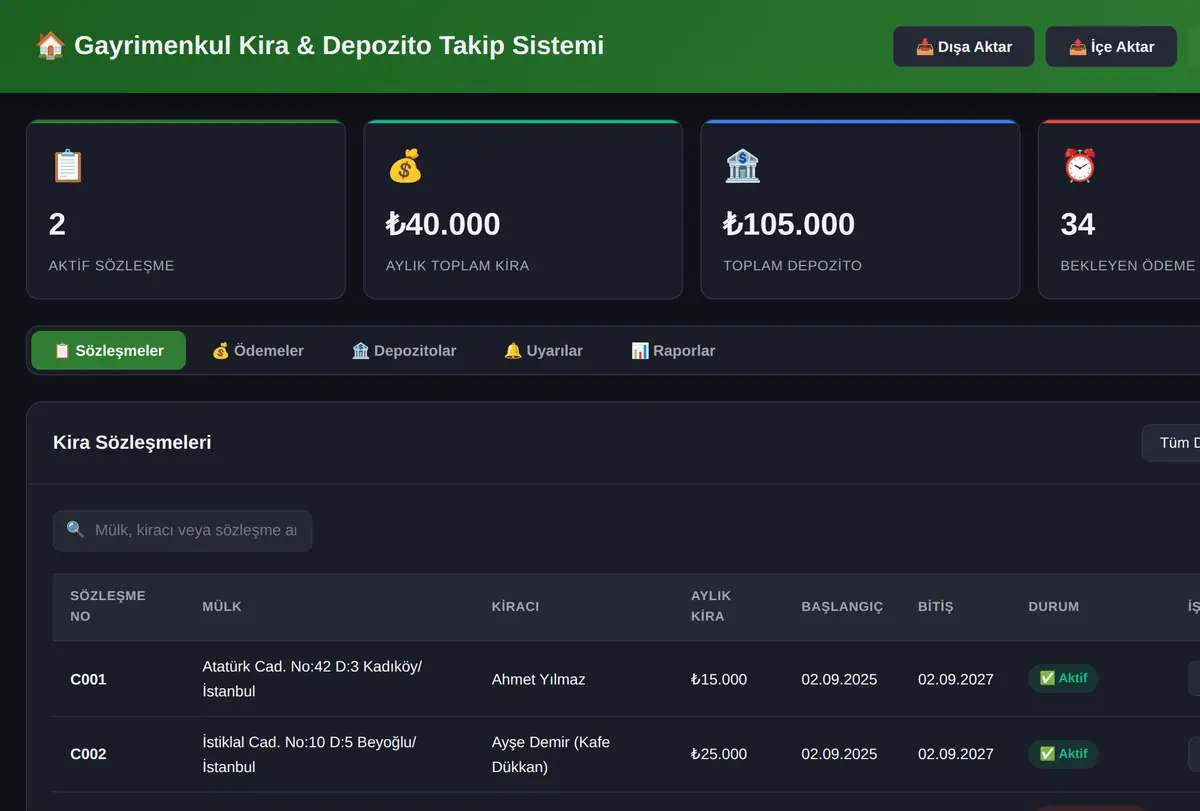
Task: Click the alarm clock icon on Bekleyen Ödeme card
Action: coord(1079,166)
